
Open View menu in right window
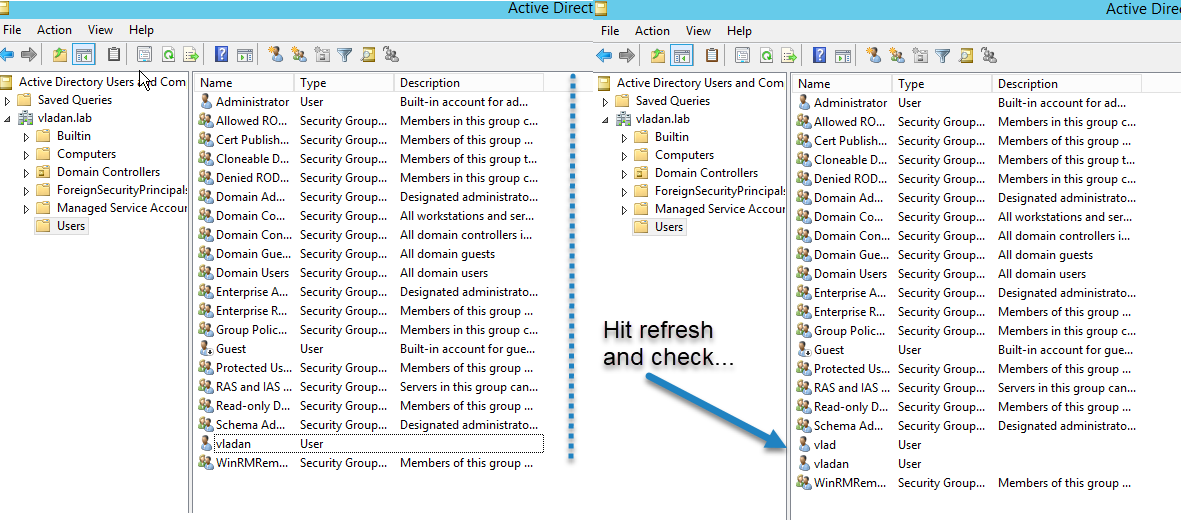point(698,31)
